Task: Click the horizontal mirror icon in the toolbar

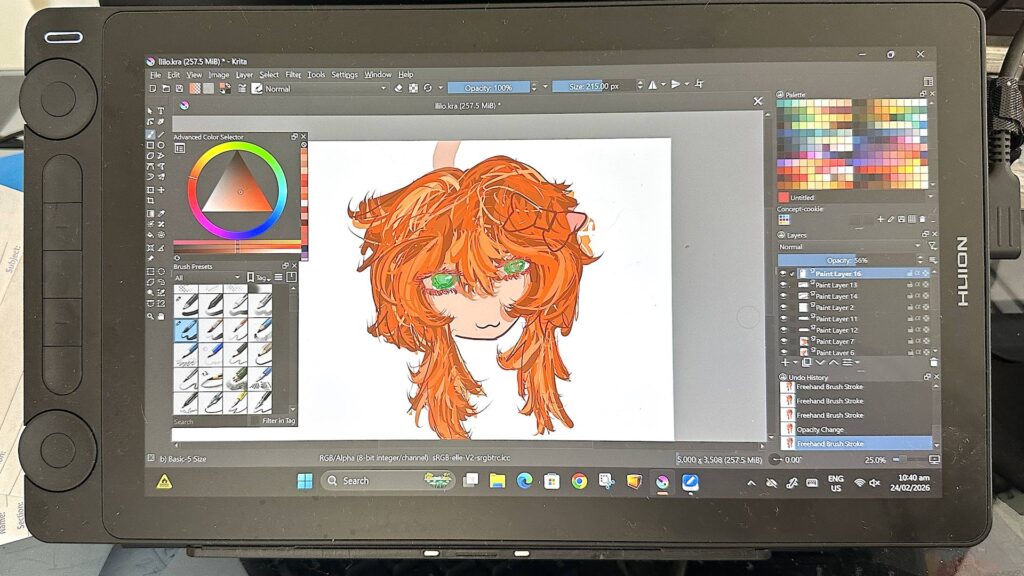Action: pos(652,86)
